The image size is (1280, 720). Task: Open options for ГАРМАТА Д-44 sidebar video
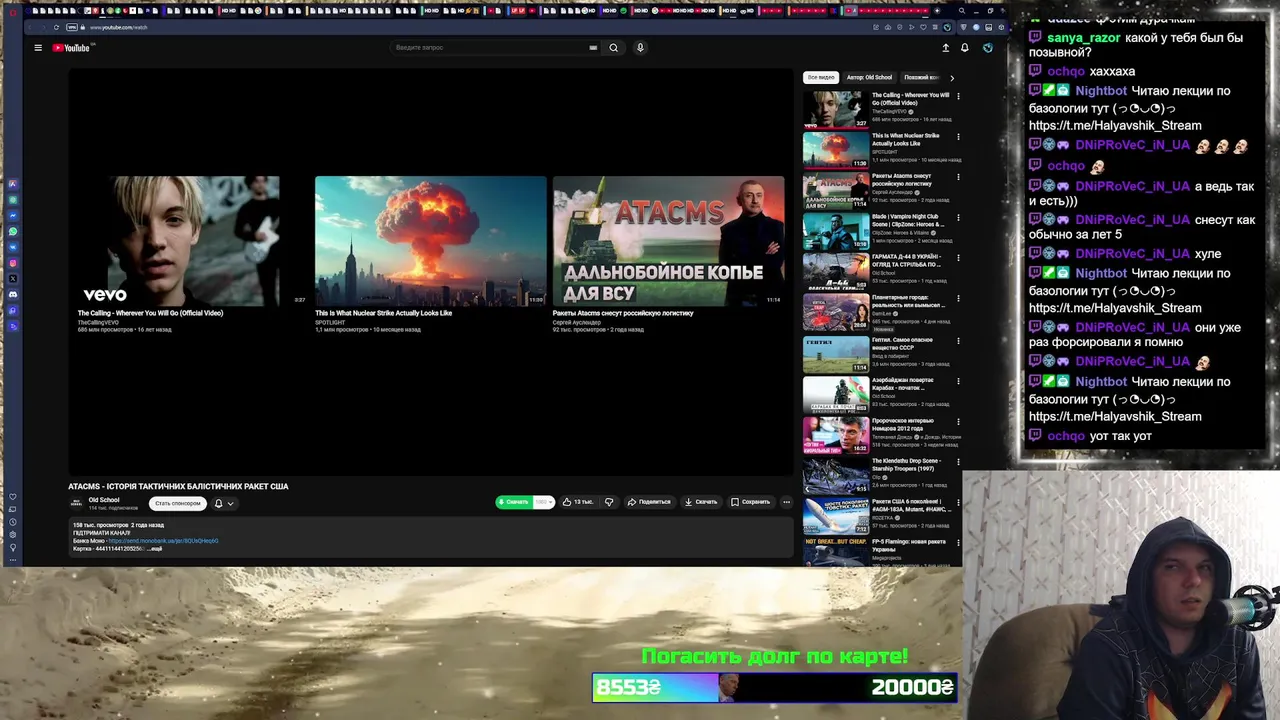[958, 258]
